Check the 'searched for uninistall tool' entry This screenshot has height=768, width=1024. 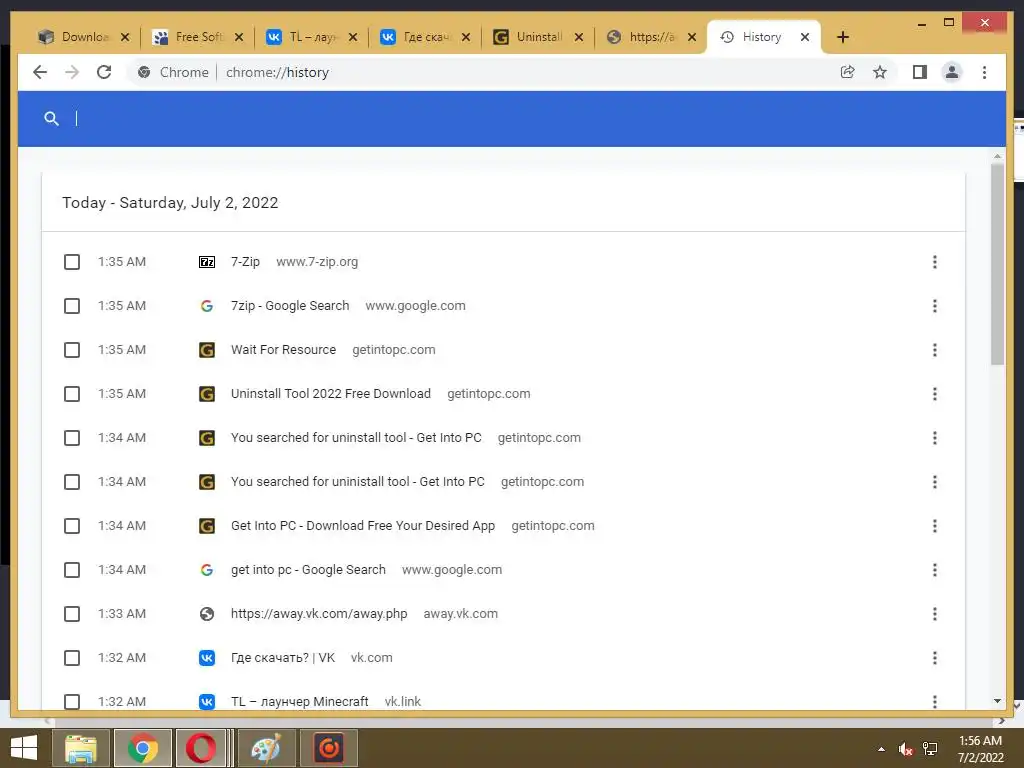tap(72, 482)
